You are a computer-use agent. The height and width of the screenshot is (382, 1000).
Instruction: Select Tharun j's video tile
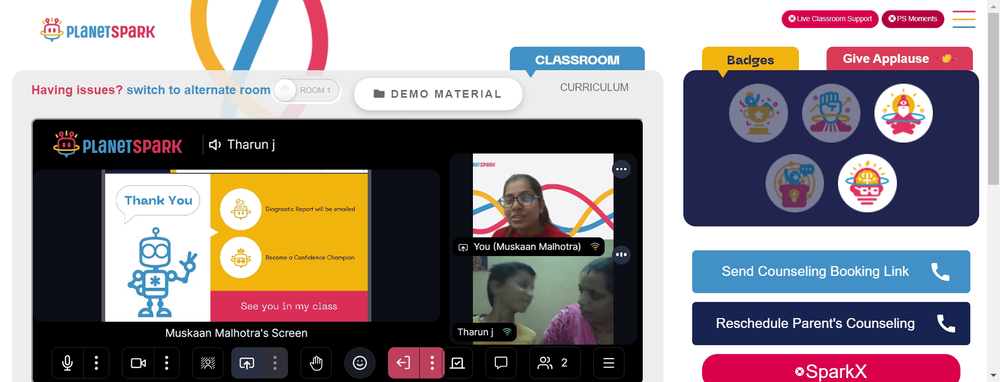(543, 300)
